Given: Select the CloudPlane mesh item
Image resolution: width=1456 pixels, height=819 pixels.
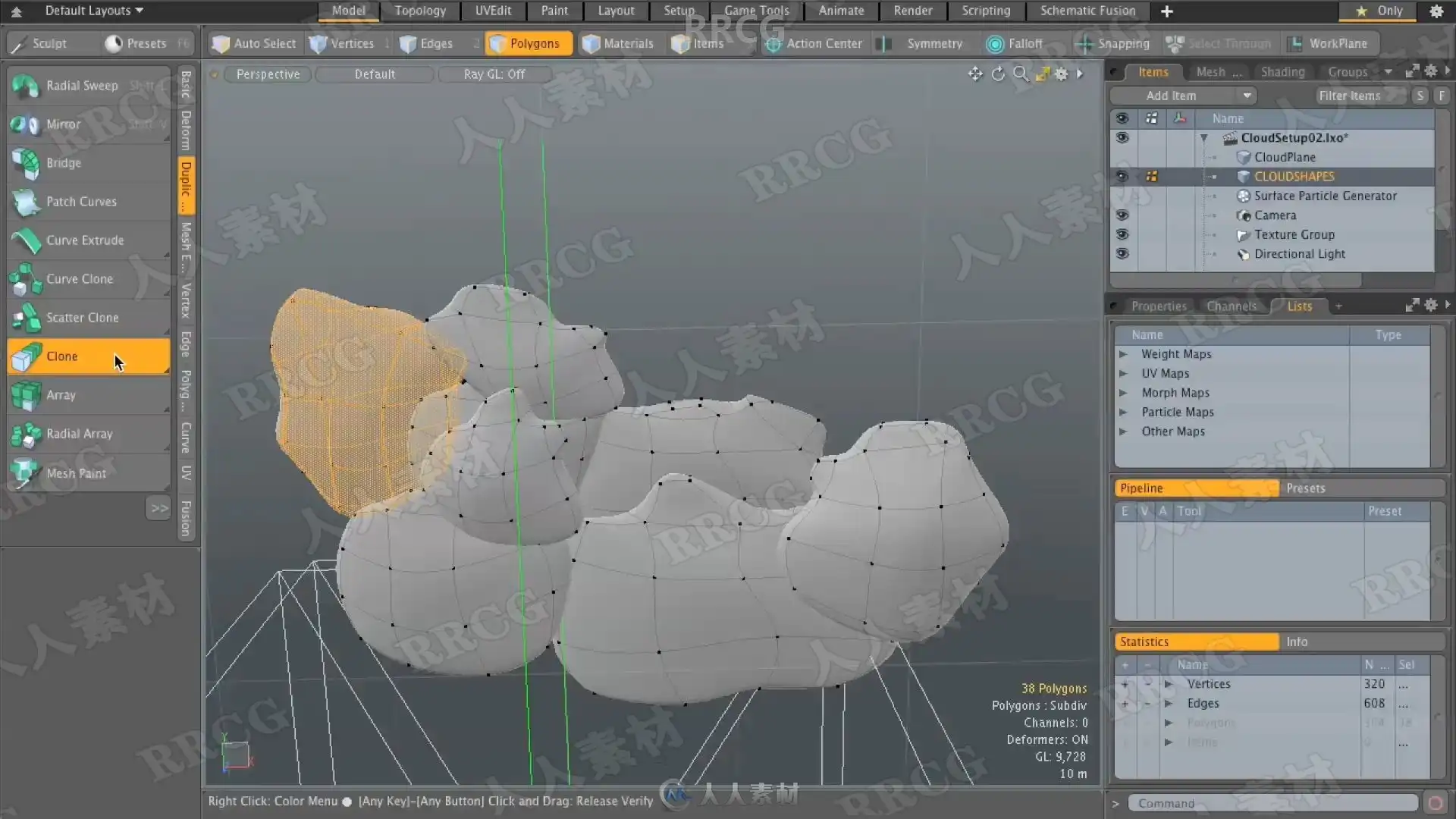Looking at the screenshot, I should pyautogui.click(x=1284, y=157).
